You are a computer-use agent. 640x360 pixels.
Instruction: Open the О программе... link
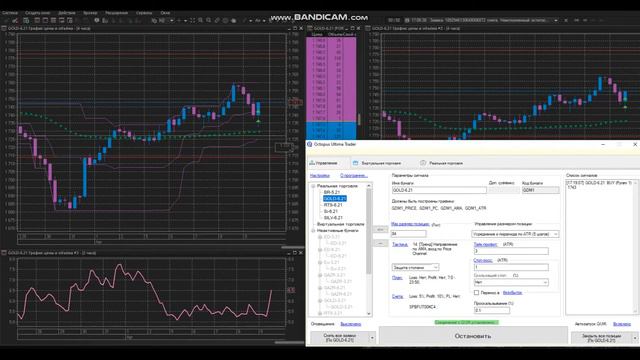click(x=354, y=176)
